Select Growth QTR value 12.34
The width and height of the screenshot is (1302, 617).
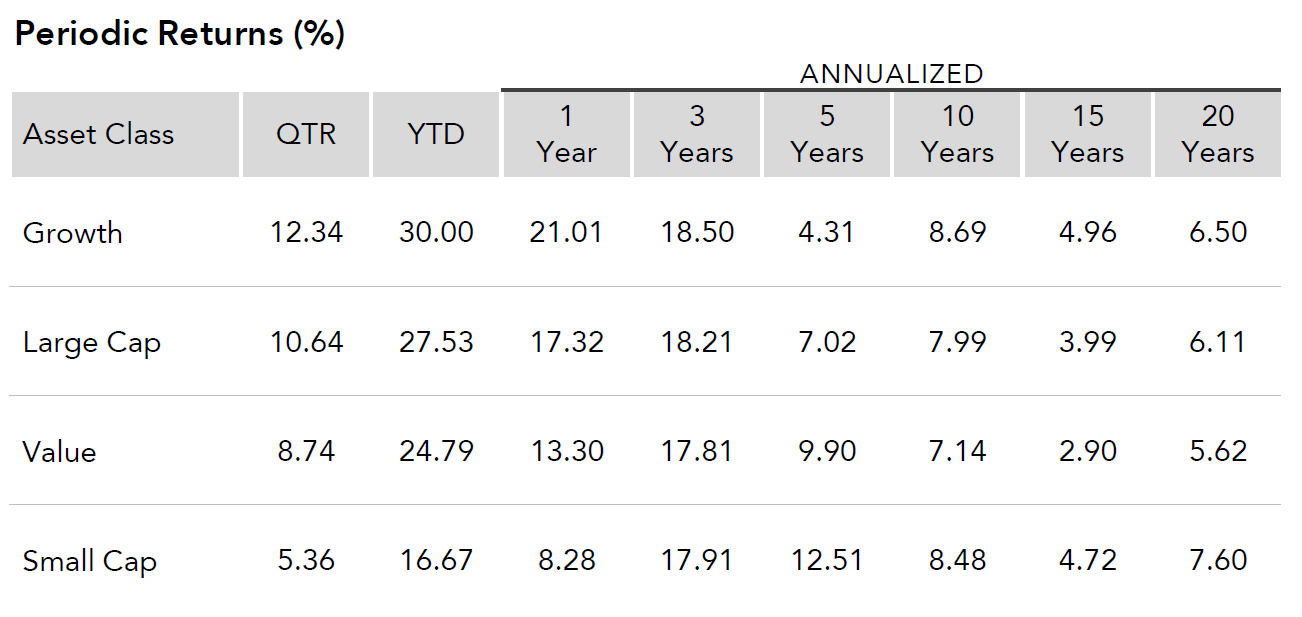point(306,233)
